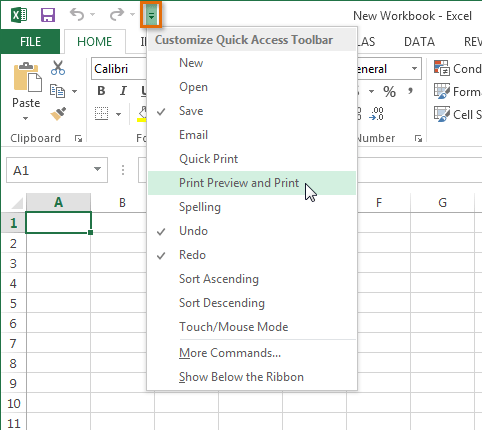
Task: Click the Font name box Calibri
Action: pyautogui.click(x=119, y=69)
